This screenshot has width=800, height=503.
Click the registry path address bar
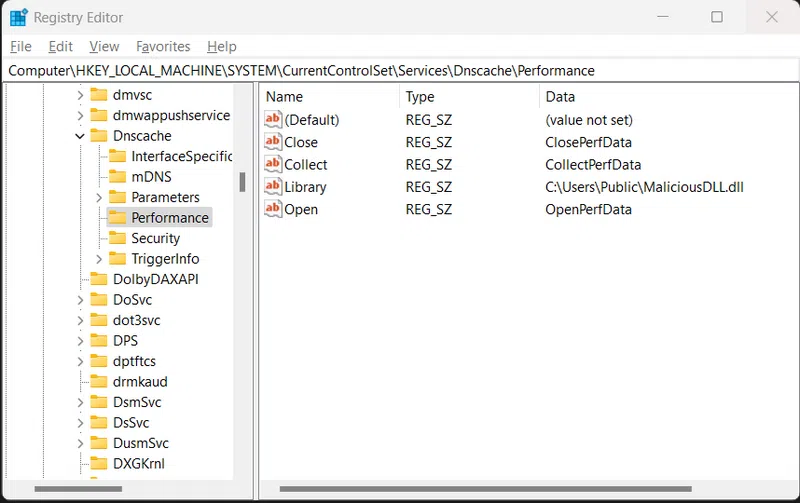[x=400, y=70]
